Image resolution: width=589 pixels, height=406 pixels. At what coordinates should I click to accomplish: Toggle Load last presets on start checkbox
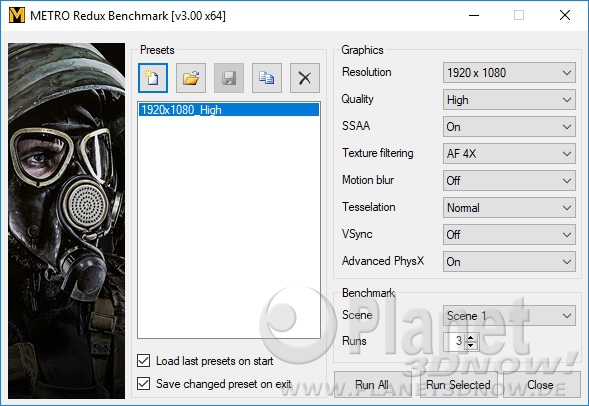pyautogui.click(x=143, y=361)
